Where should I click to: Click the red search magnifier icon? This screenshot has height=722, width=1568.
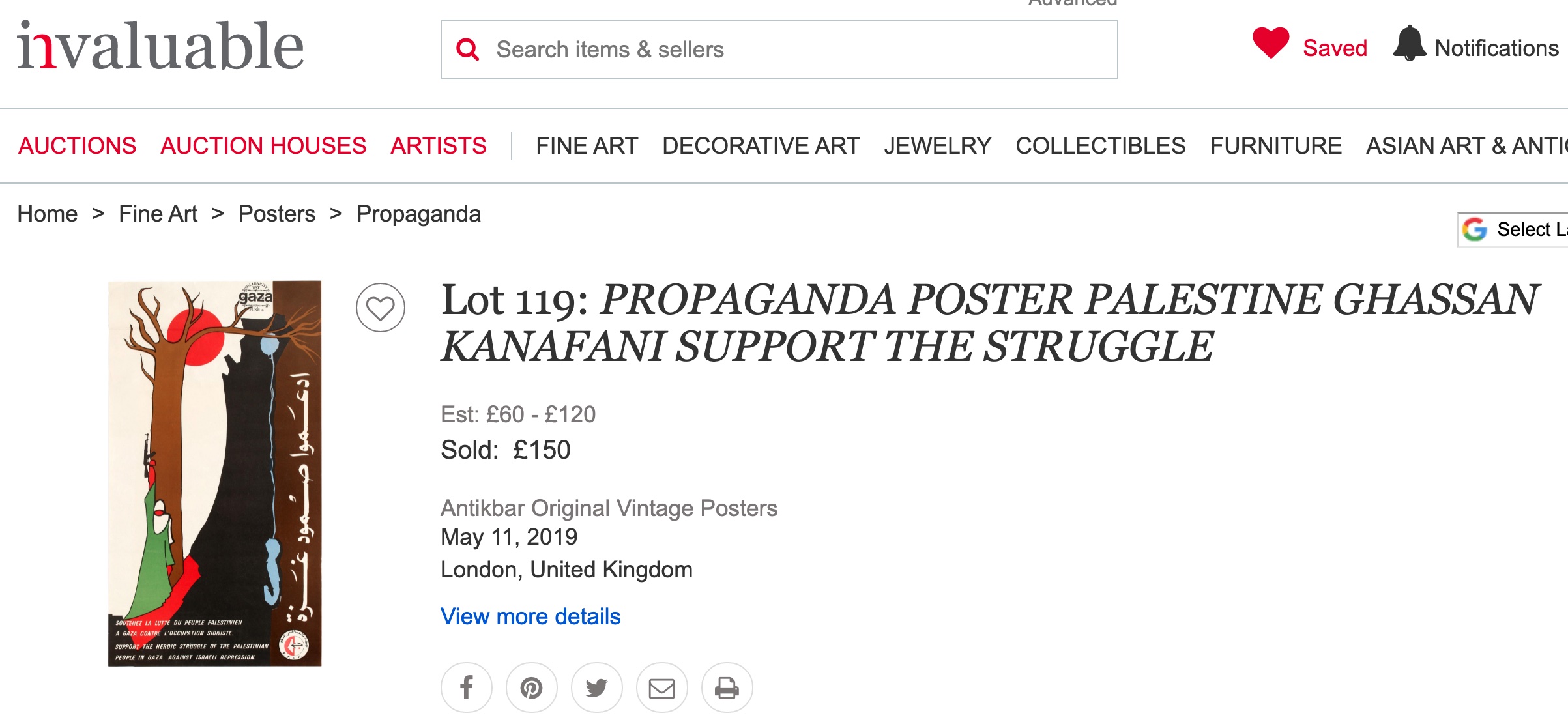pyautogui.click(x=468, y=50)
